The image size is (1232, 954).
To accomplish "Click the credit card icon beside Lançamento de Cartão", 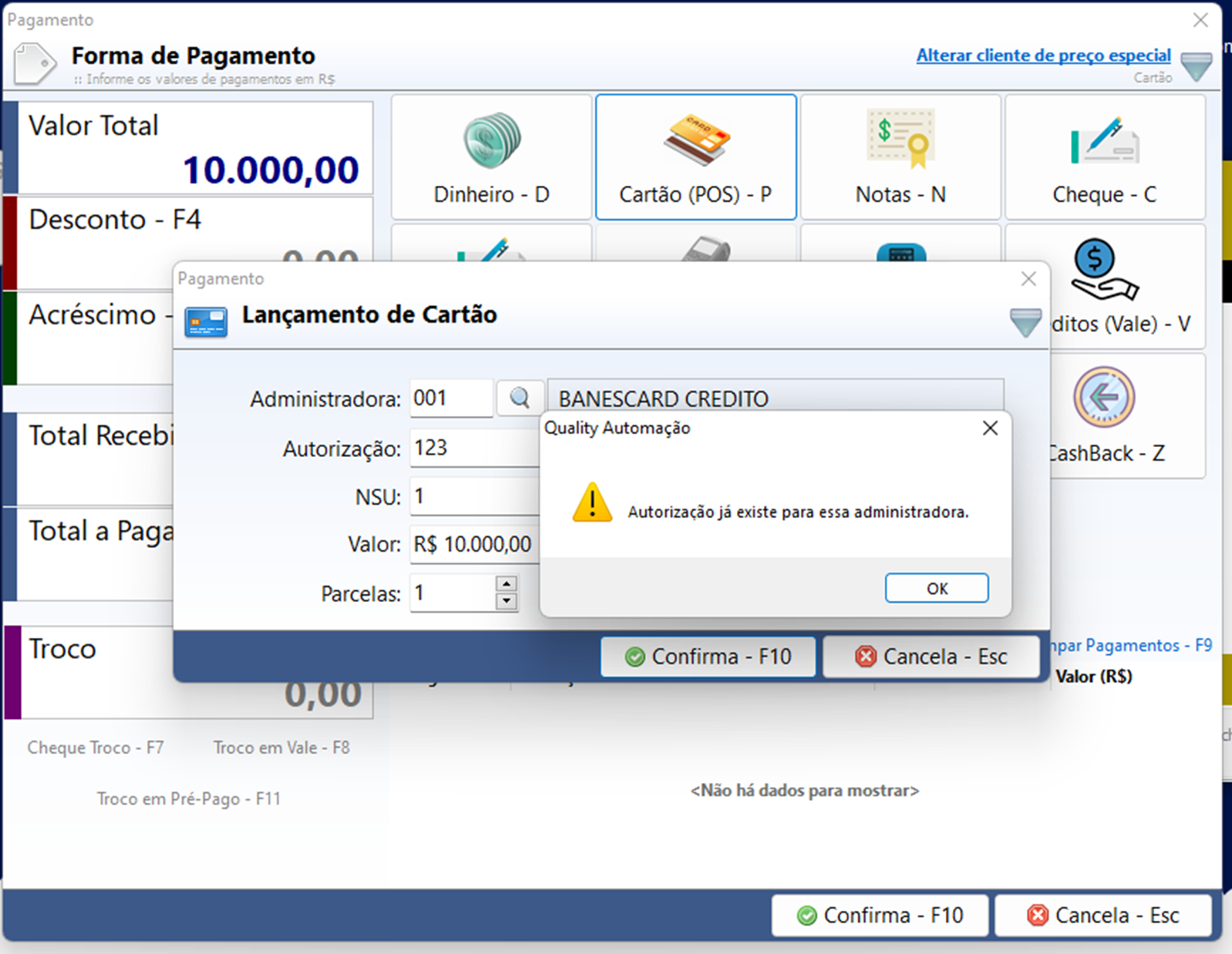I will coord(206,321).
